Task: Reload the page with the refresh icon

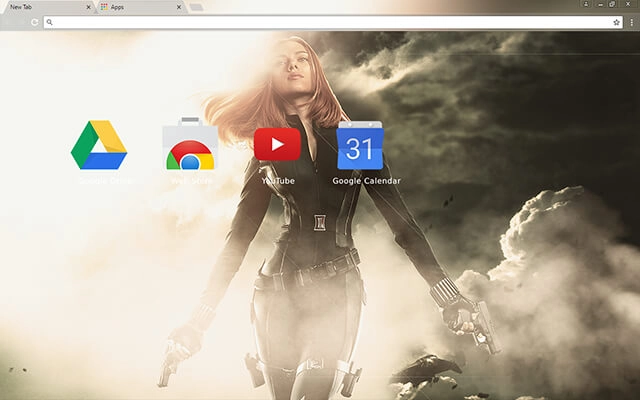Action: pos(35,22)
